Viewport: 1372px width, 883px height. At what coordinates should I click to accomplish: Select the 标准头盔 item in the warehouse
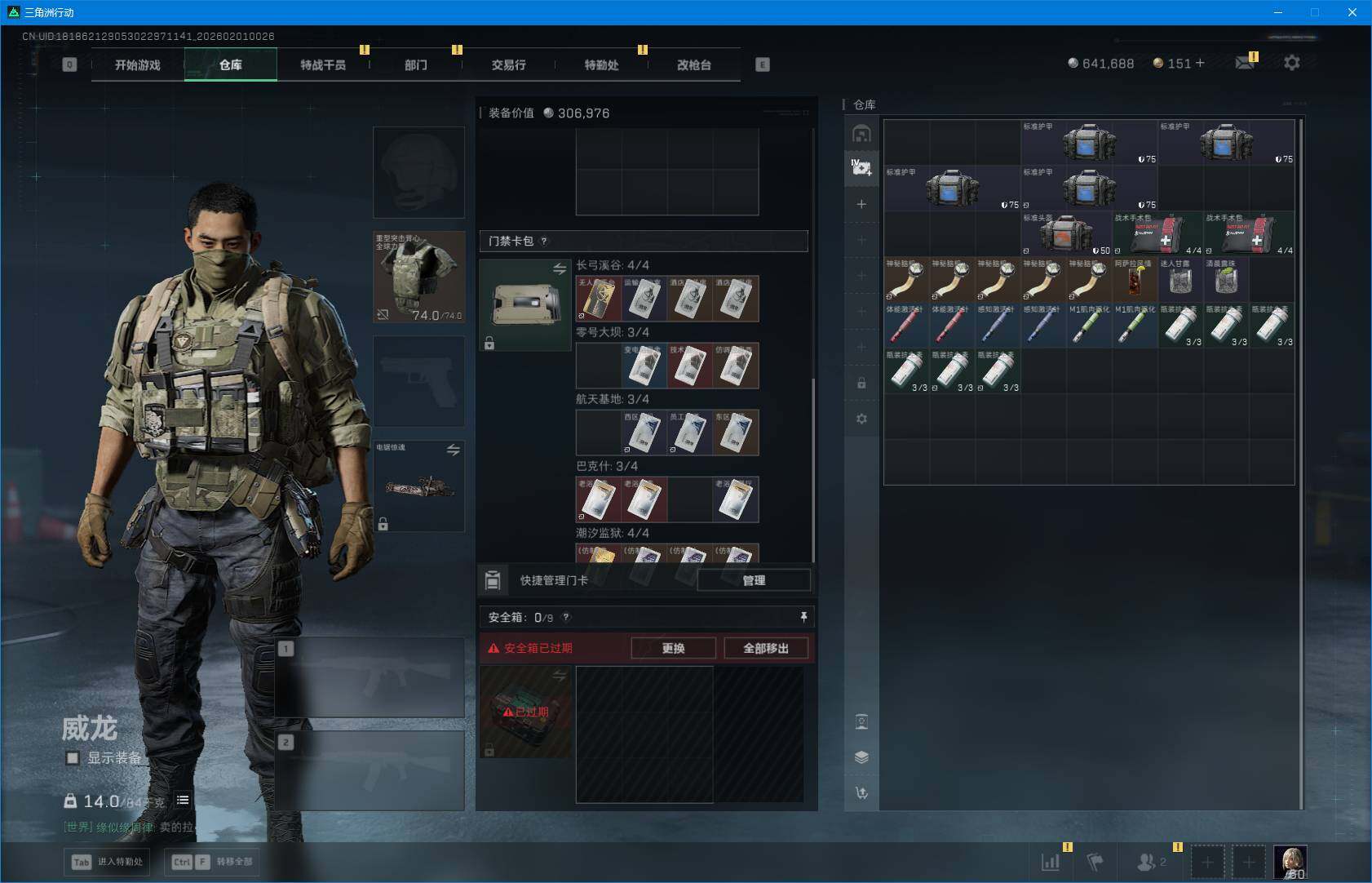click(1066, 233)
